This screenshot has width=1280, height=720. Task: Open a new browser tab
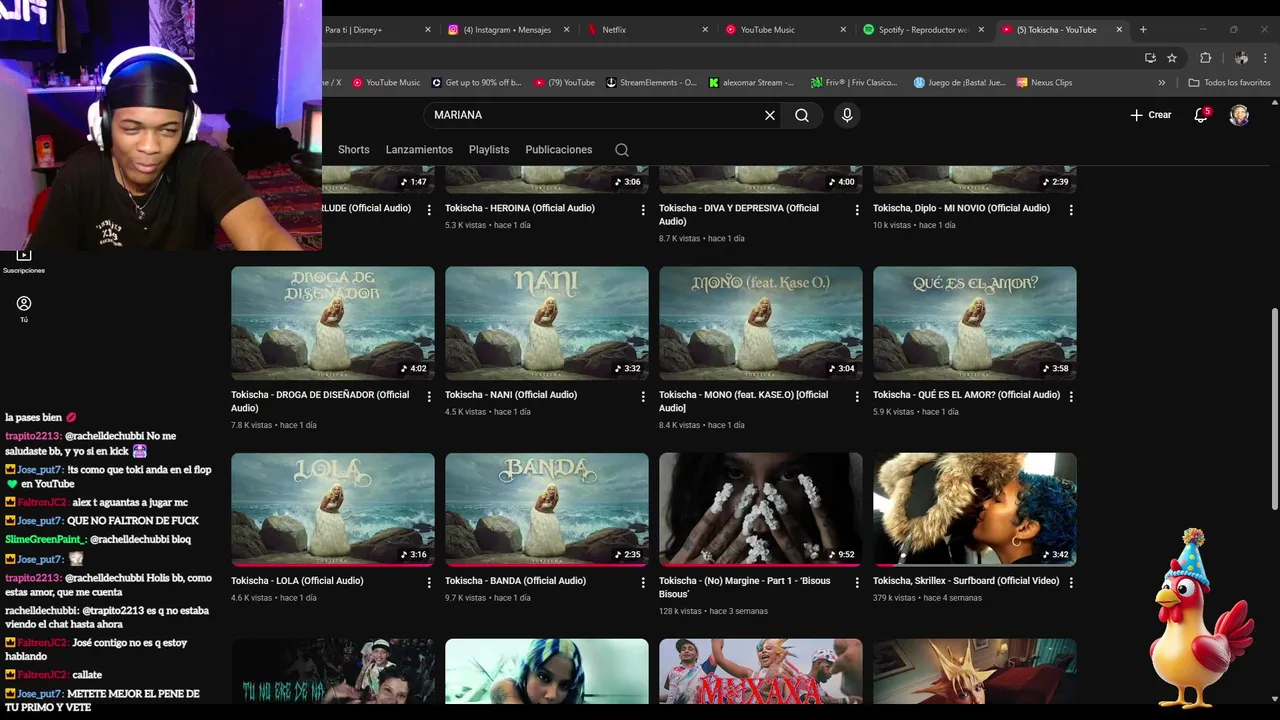[x=1143, y=30]
